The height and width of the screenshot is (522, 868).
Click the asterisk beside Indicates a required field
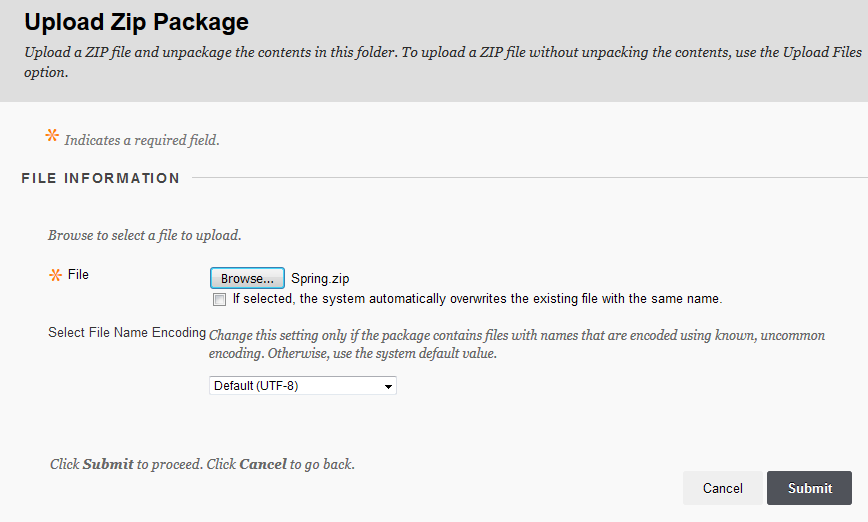(x=52, y=135)
